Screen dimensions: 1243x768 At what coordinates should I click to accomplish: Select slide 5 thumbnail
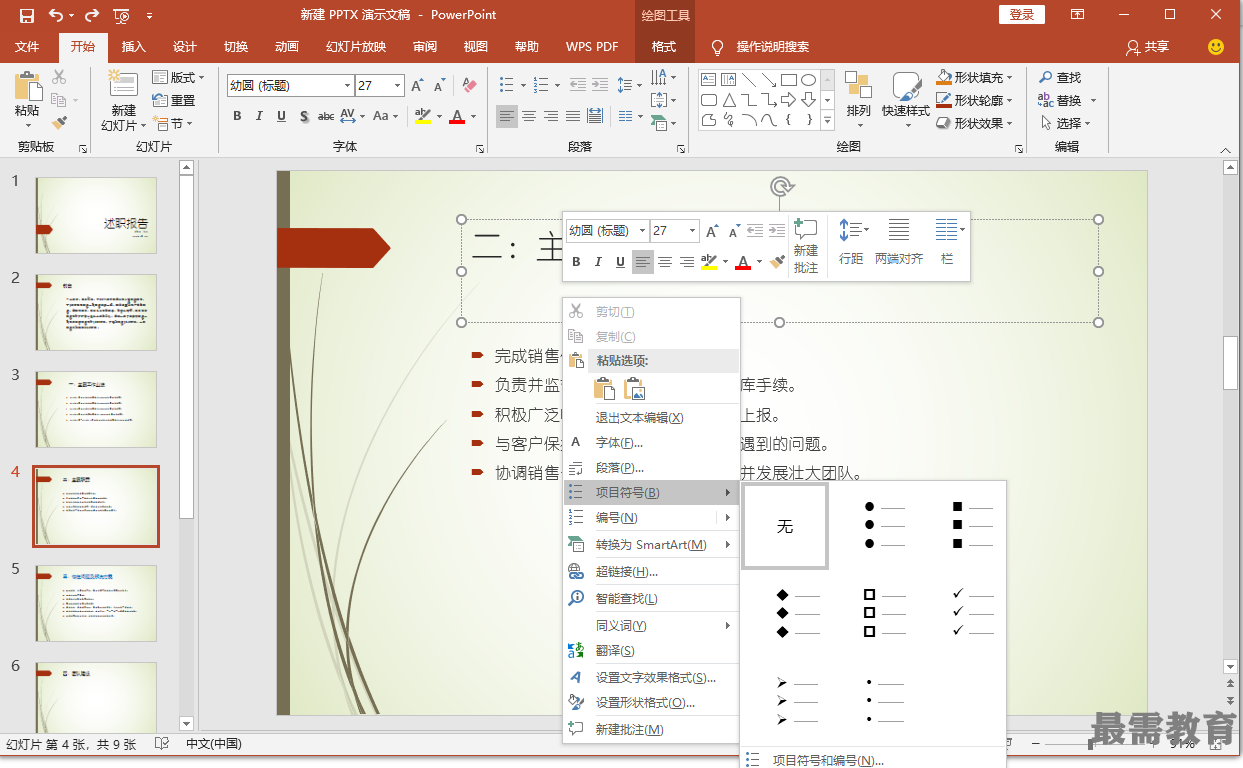[96, 603]
